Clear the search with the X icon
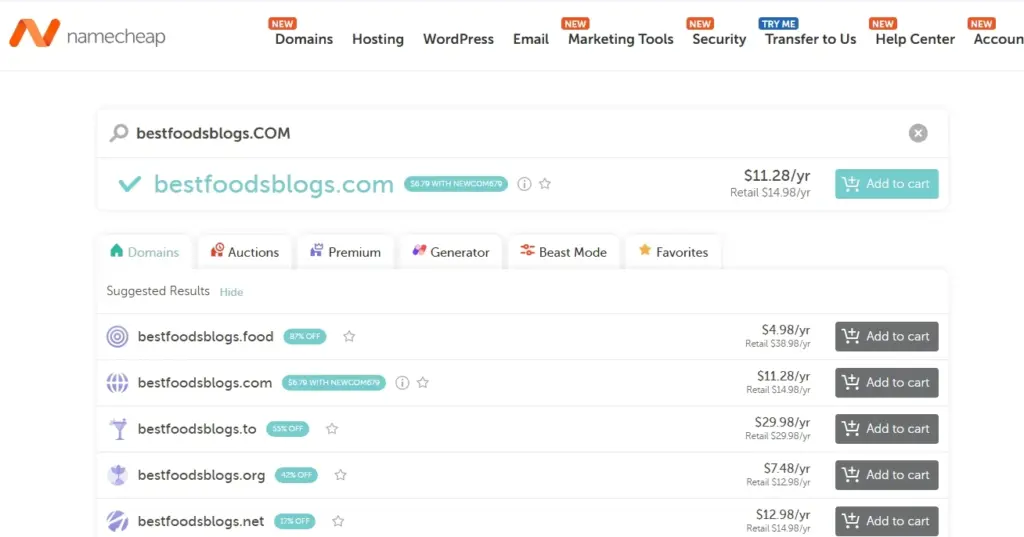The width and height of the screenshot is (1024, 537). click(x=917, y=133)
